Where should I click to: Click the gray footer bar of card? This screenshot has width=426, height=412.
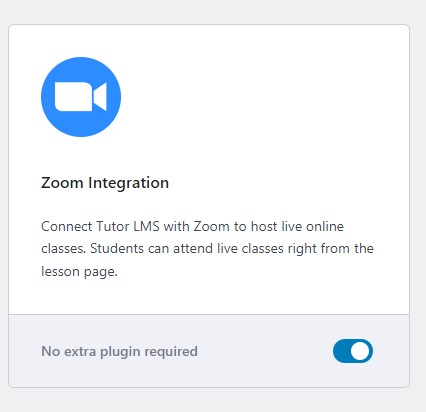(209, 351)
